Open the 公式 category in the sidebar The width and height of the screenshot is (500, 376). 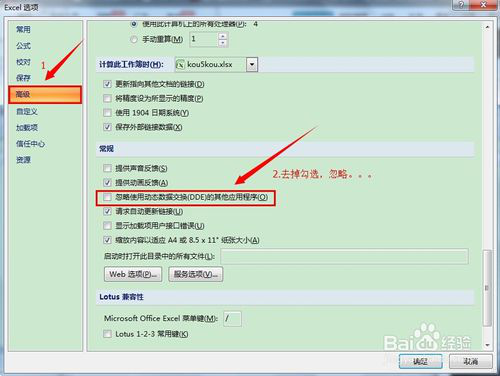[23, 46]
